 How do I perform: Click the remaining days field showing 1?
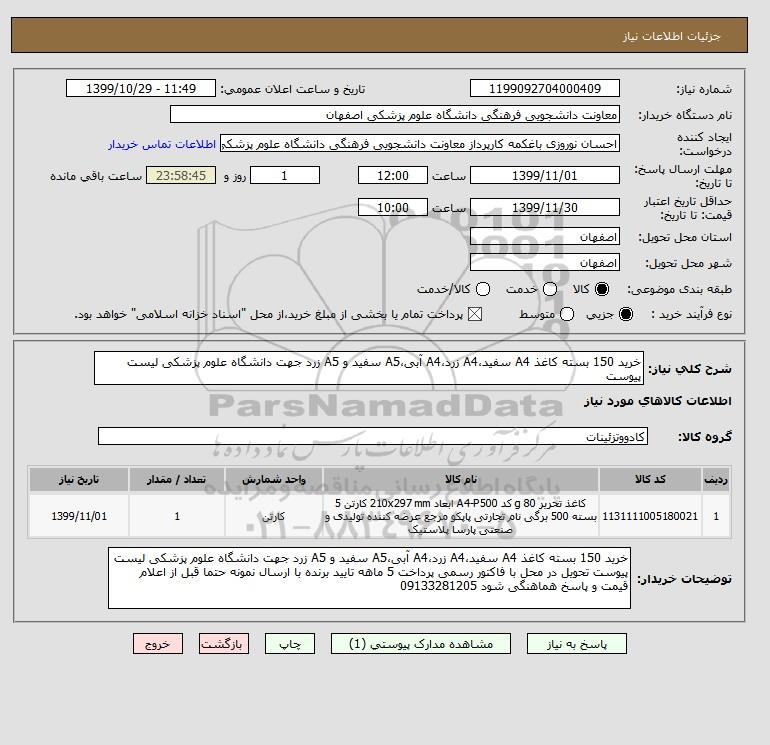[x=285, y=175]
